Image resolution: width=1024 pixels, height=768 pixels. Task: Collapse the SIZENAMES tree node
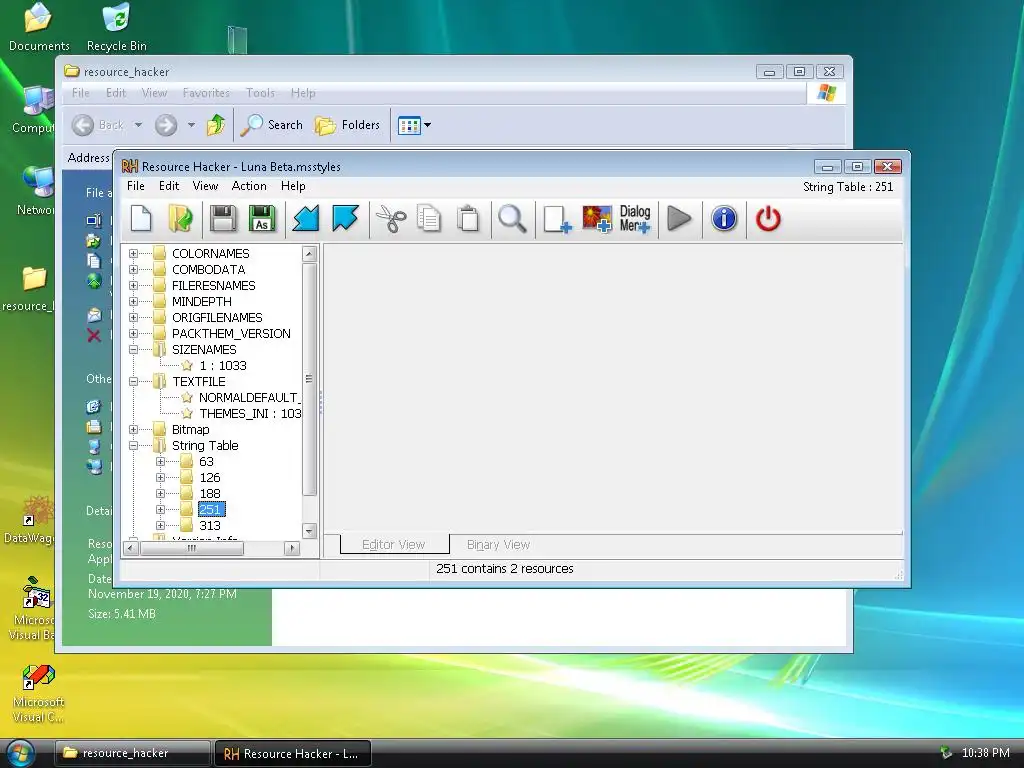click(x=133, y=349)
